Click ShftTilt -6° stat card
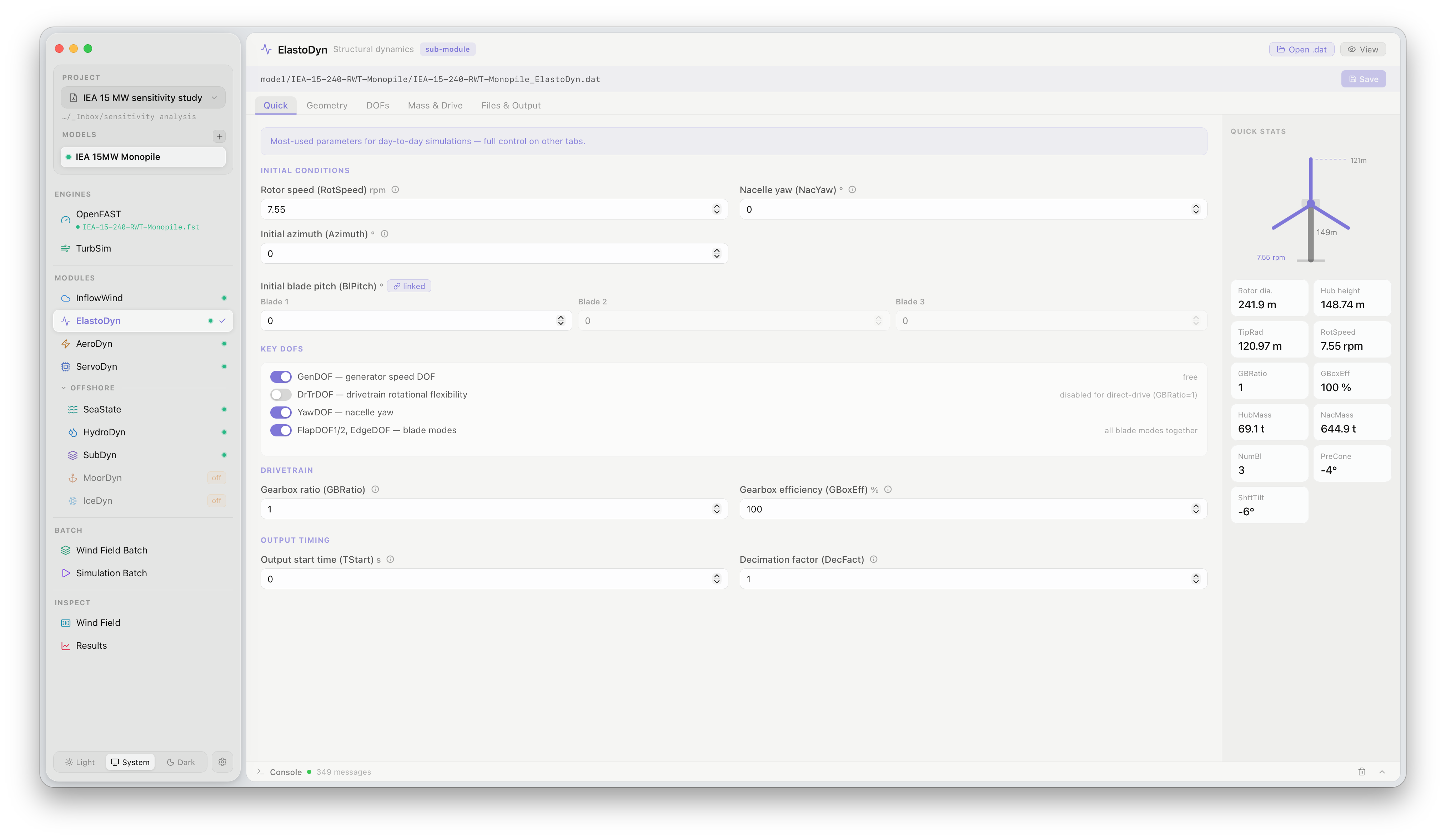This screenshot has width=1446, height=840. click(x=1269, y=505)
